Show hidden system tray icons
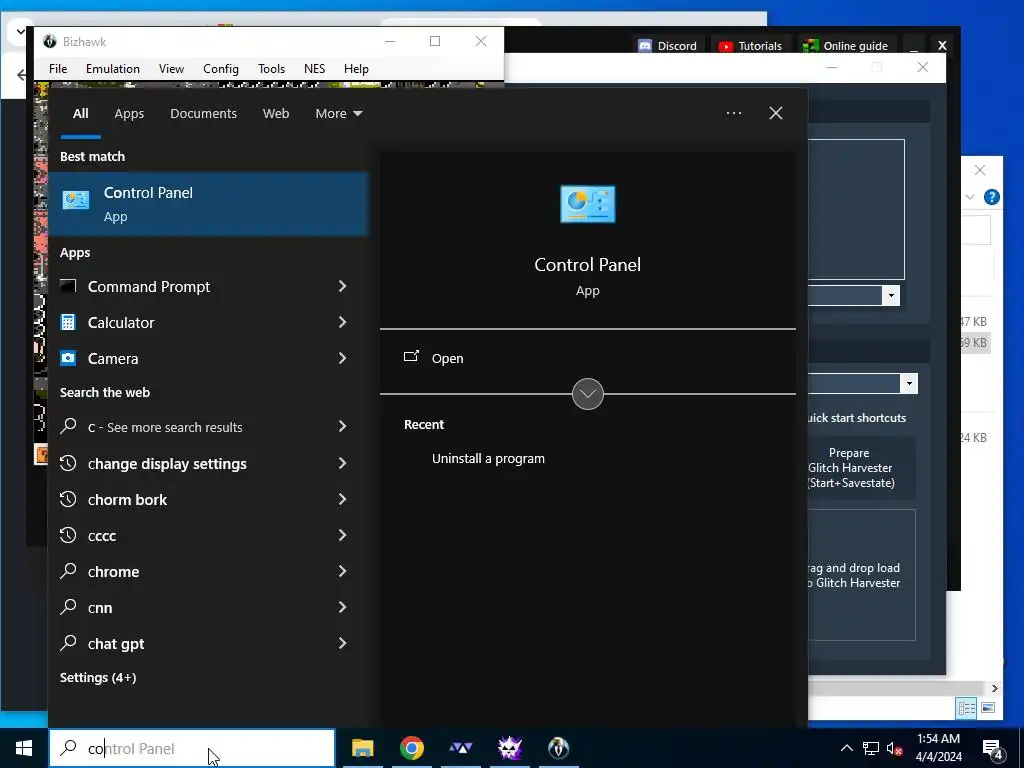Viewport: 1024px width, 768px height. click(x=846, y=748)
